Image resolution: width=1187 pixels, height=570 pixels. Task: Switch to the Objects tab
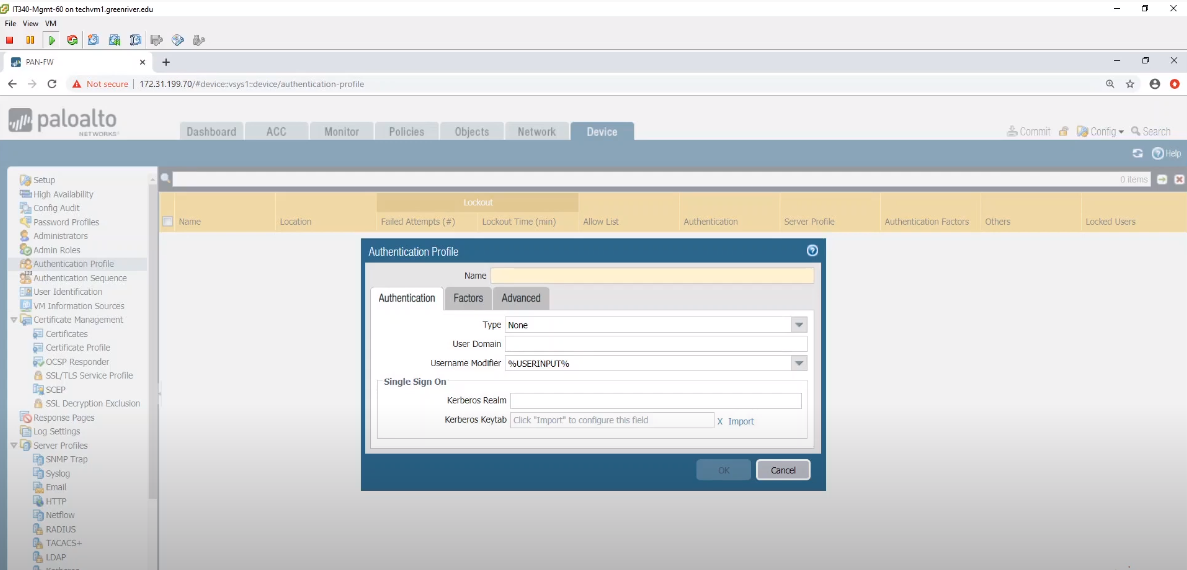click(x=472, y=132)
